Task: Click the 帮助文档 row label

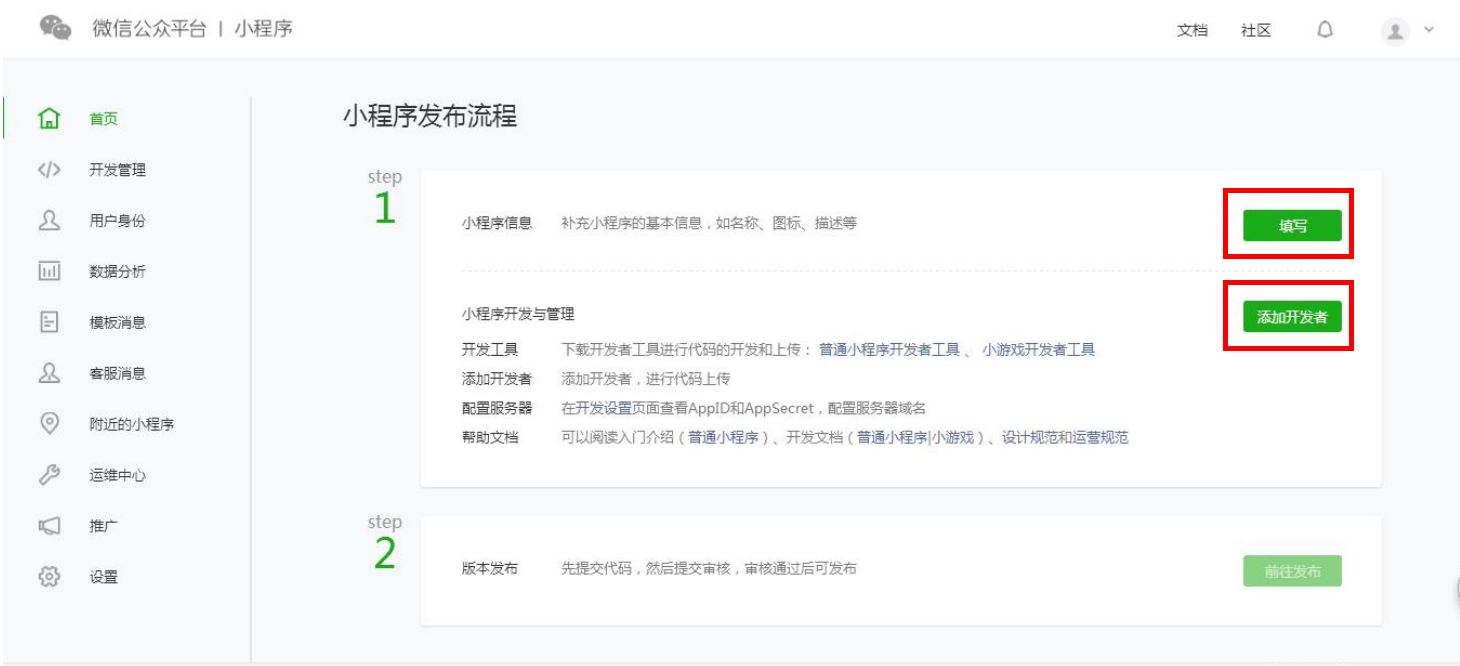Action: point(490,438)
